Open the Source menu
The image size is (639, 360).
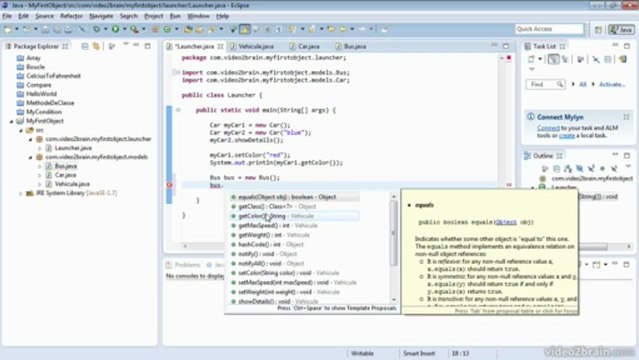point(44,16)
